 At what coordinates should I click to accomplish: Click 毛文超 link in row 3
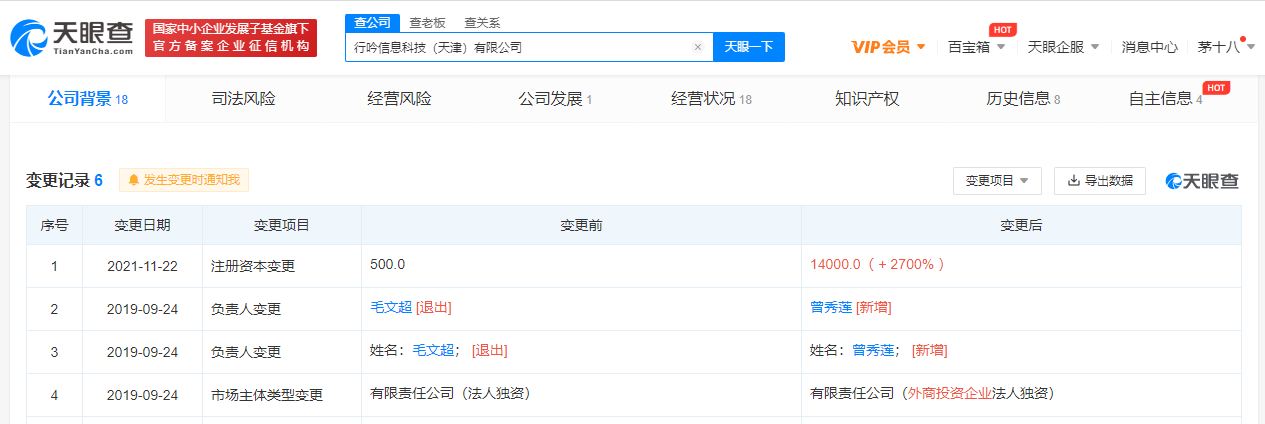(434, 351)
